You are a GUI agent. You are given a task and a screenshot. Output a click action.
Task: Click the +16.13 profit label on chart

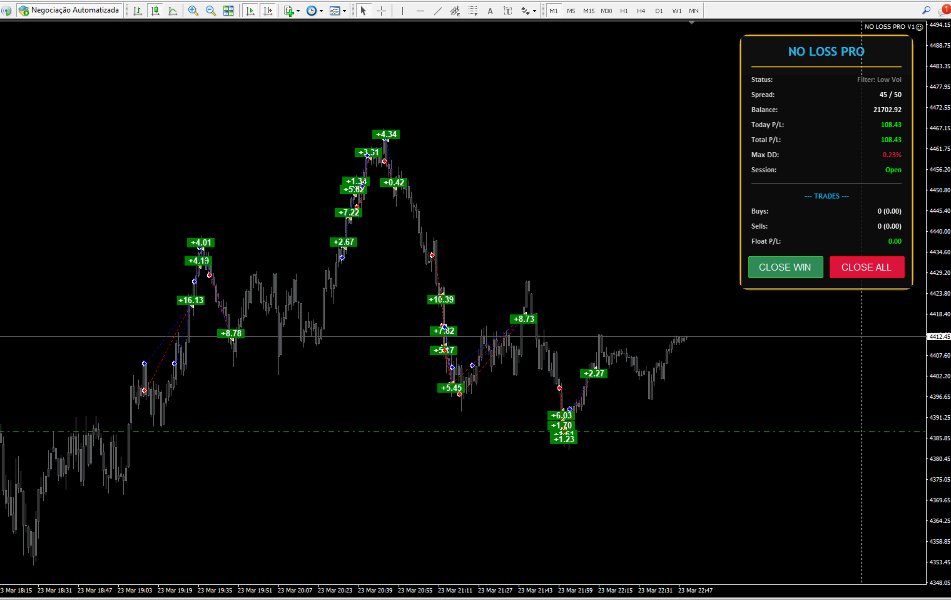(191, 300)
